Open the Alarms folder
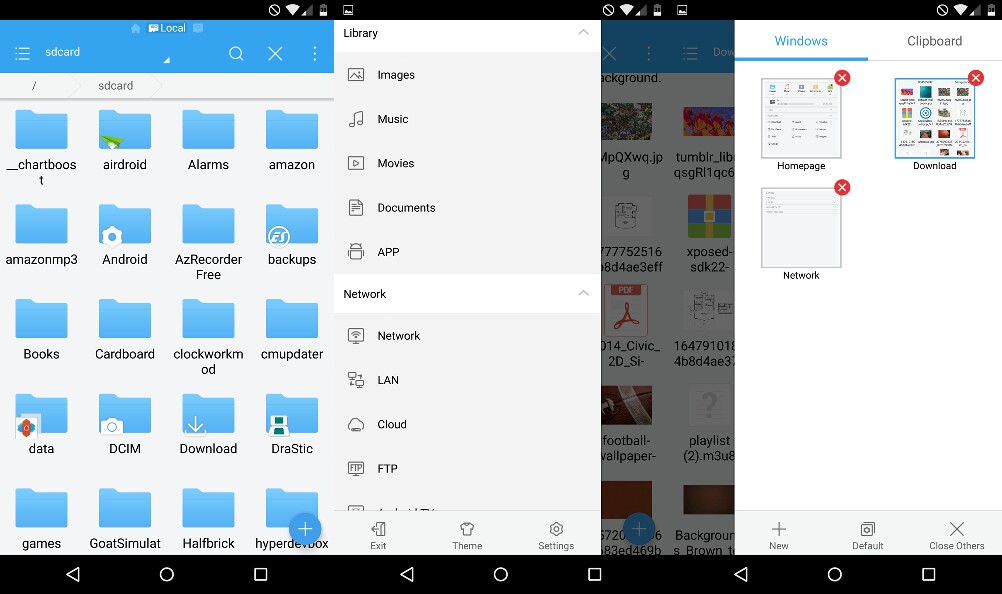Viewport: 1002px width, 594px height. [208, 140]
